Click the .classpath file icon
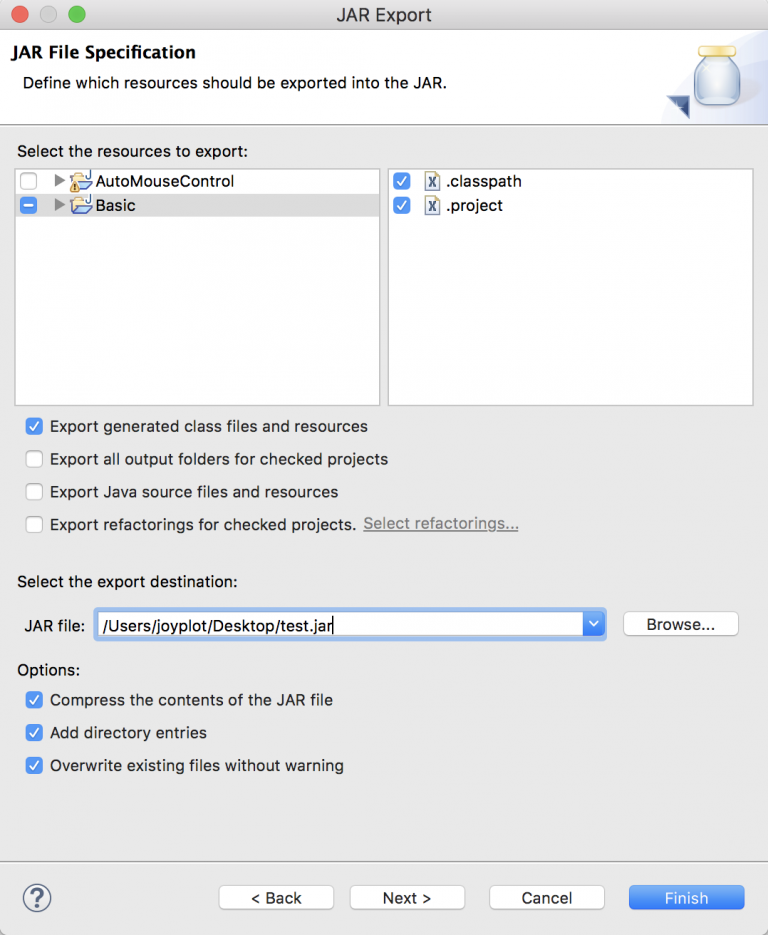Image resolution: width=768 pixels, height=935 pixels. [x=432, y=181]
